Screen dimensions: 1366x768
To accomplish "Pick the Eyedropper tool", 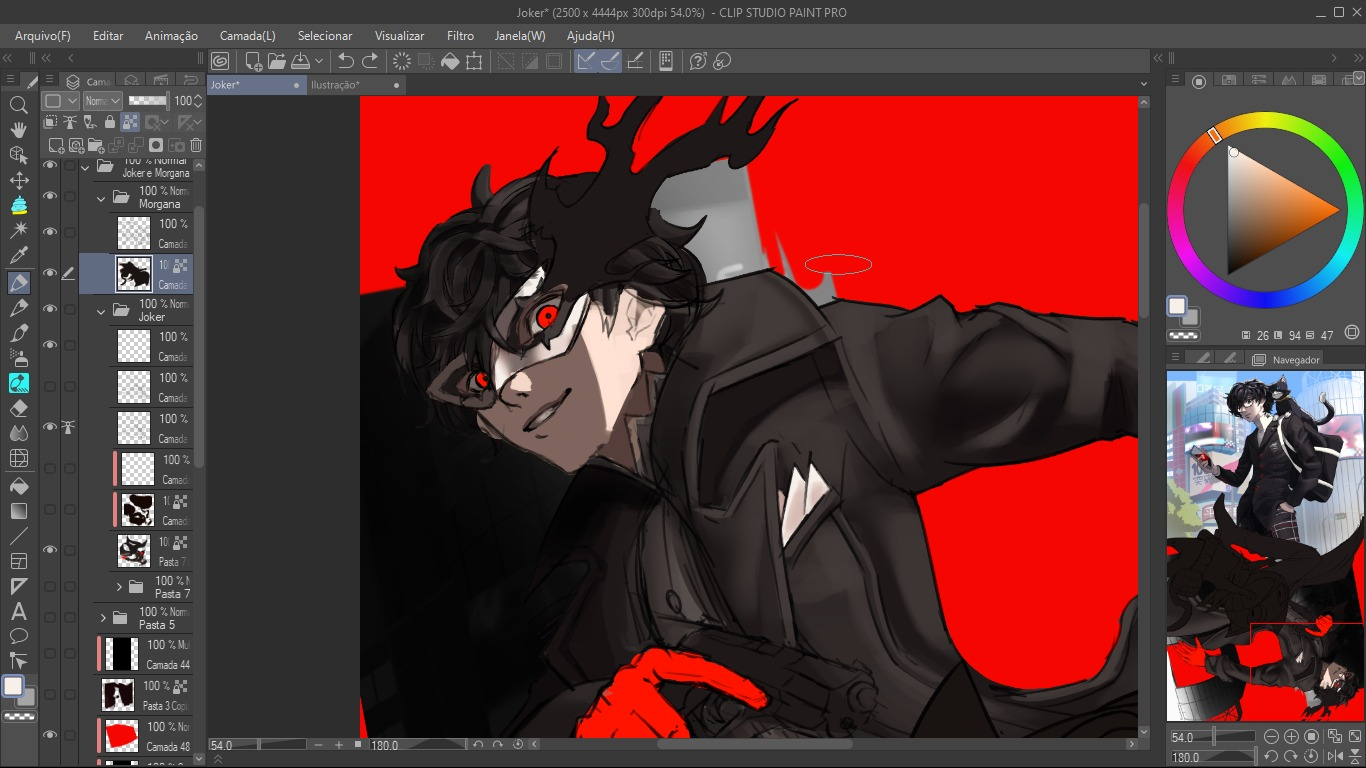I will (18, 257).
